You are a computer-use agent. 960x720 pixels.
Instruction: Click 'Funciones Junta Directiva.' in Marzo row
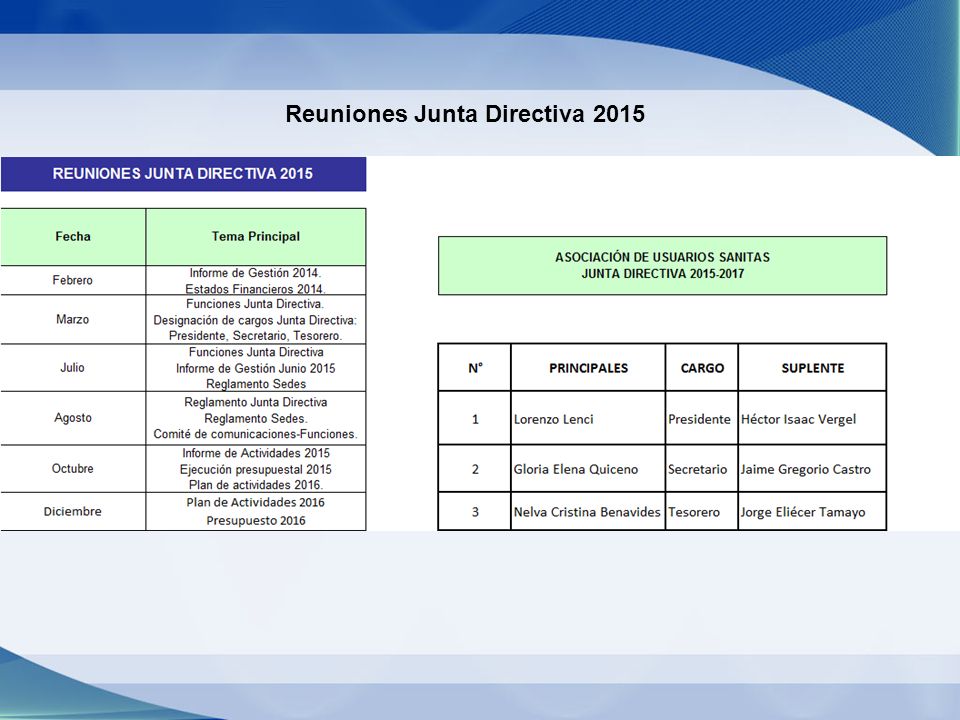click(255, 304)
